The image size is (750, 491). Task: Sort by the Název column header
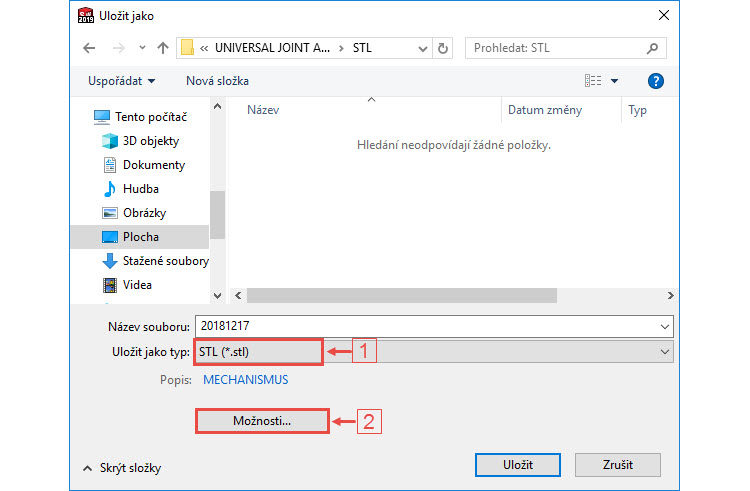(x=262, y=111)
